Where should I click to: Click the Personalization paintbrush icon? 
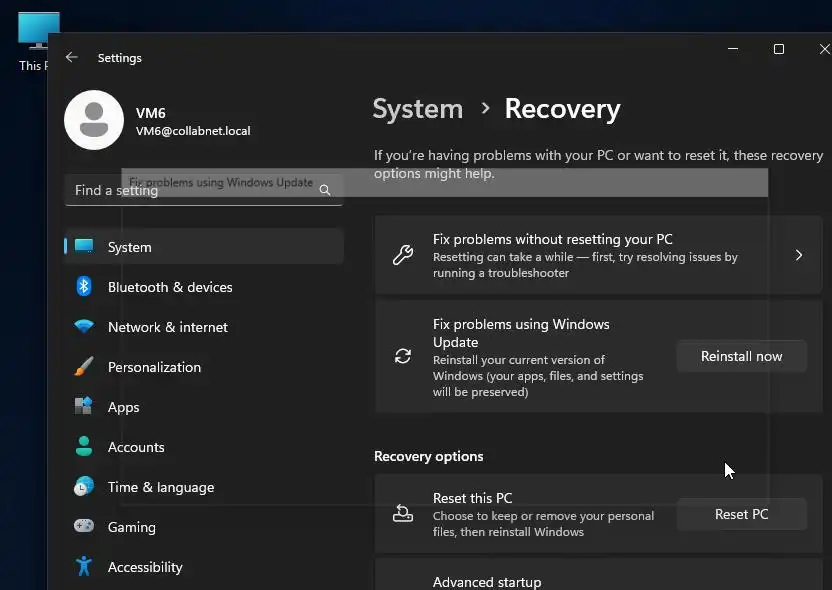tap(84, 367)
